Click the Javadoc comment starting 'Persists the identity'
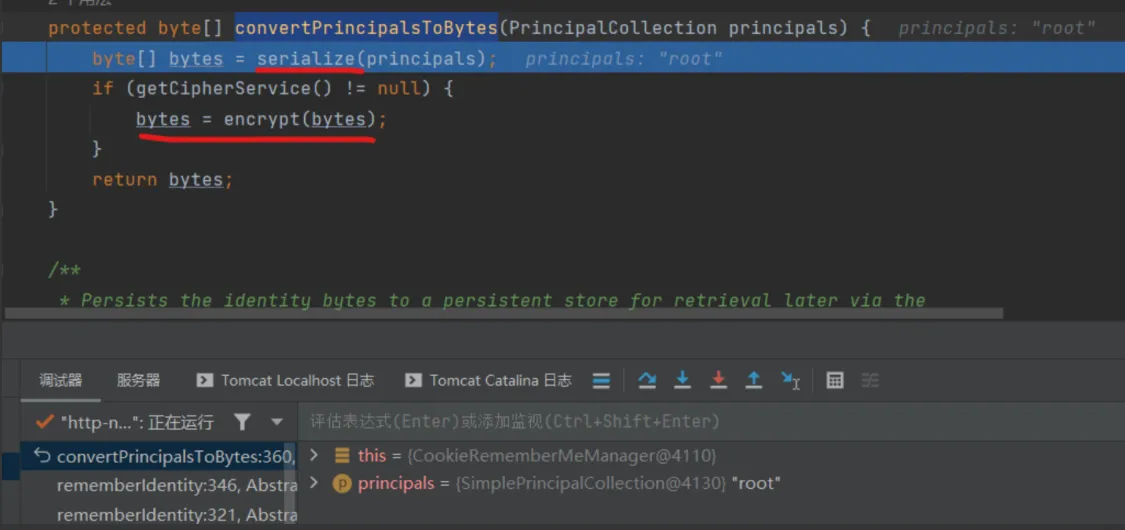The height and width of the screenshot is (530, 1125). (492, 300)
